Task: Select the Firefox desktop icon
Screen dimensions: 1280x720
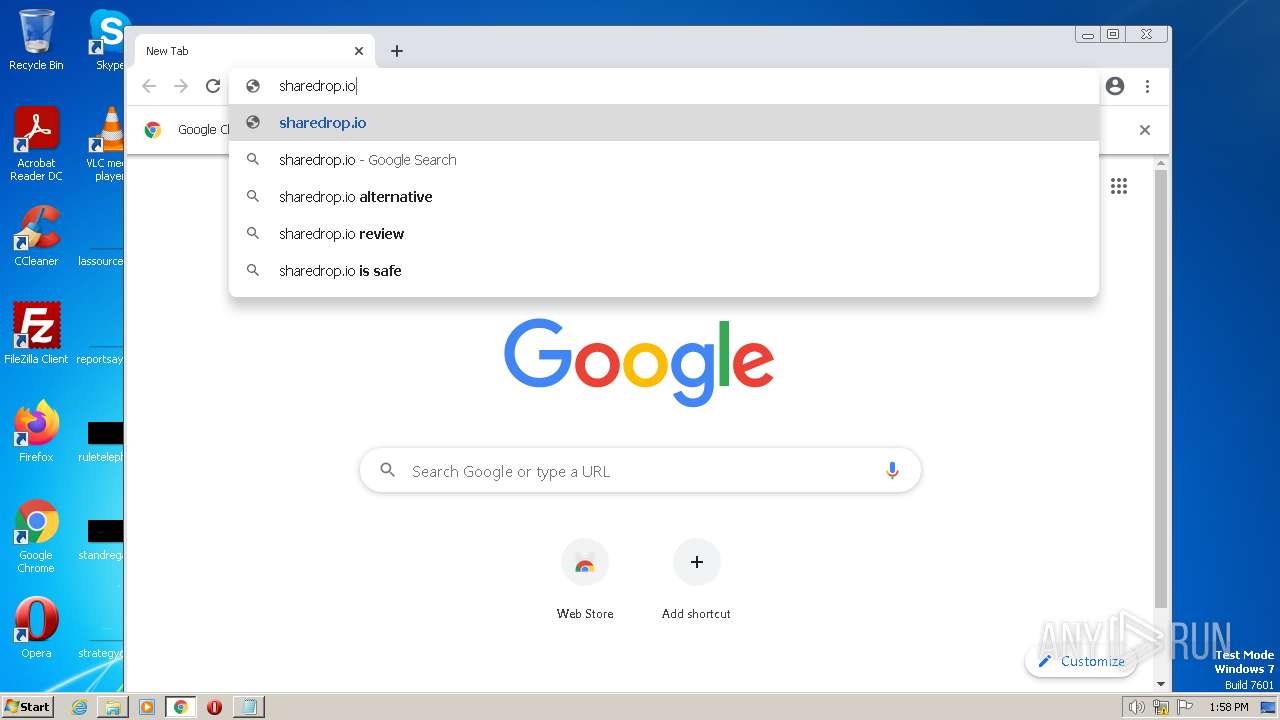Action: 36,432
